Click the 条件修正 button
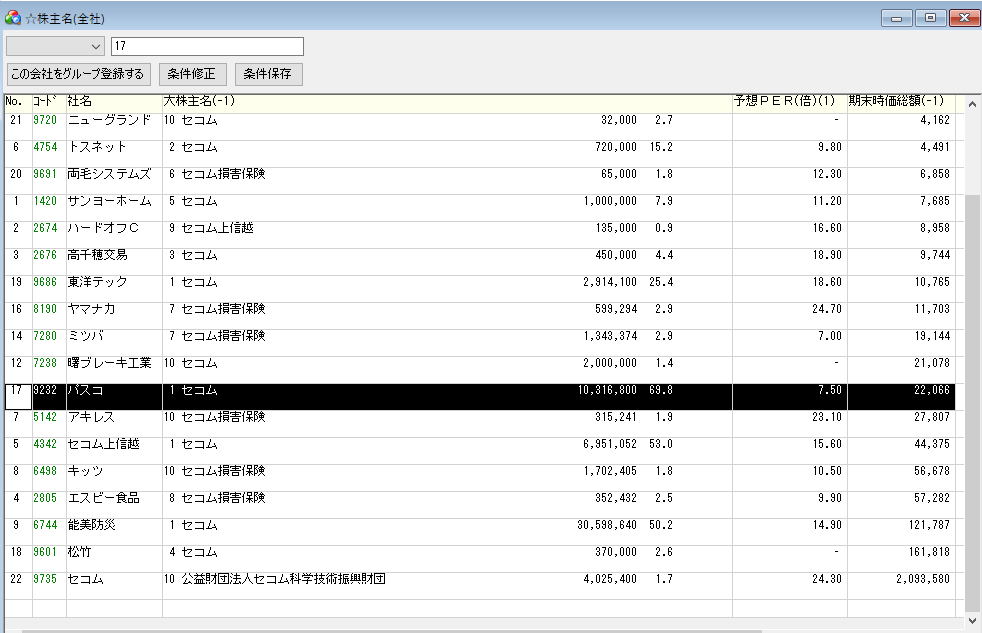This screenshot has height=633, width=982. [192, 74]
